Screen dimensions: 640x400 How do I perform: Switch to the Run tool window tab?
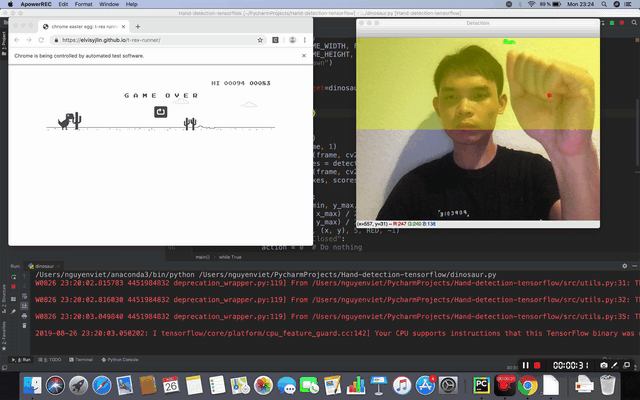coord(21,360)
